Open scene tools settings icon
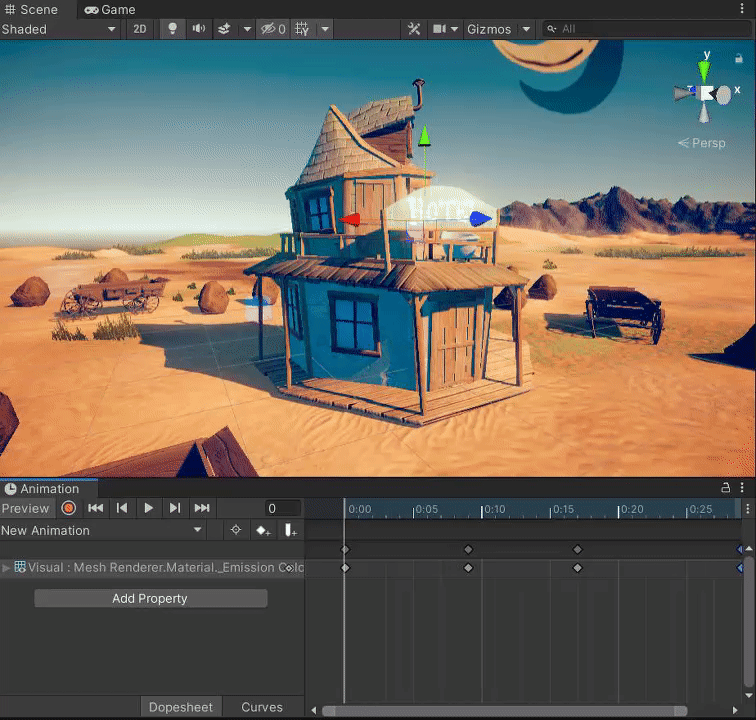This screenshot has height=720, width=756. [414, 29]
